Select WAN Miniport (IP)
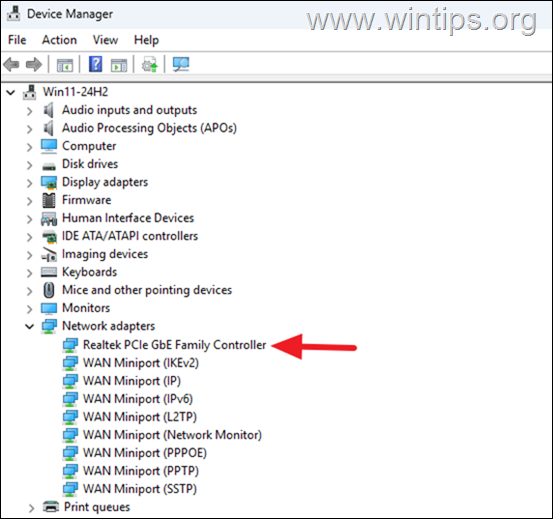This screenshot has width=553, height=519. coord(132,381)
